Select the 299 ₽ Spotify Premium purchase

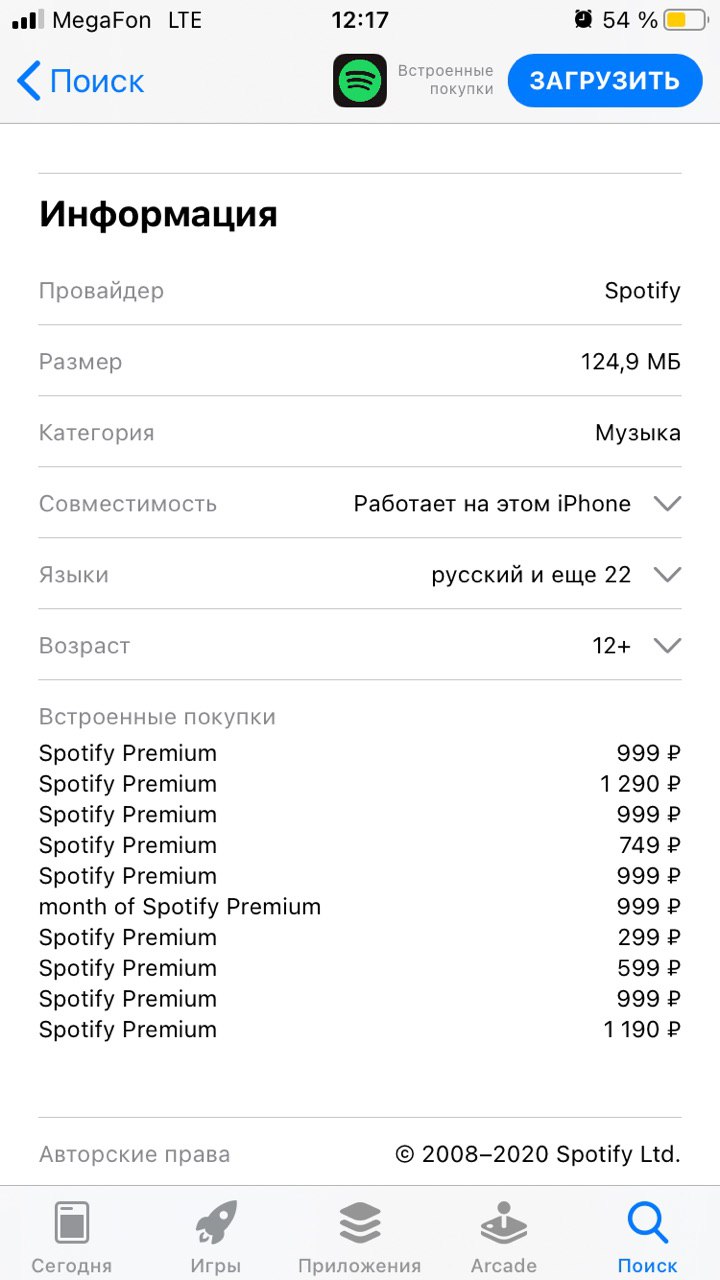(360, 938)
